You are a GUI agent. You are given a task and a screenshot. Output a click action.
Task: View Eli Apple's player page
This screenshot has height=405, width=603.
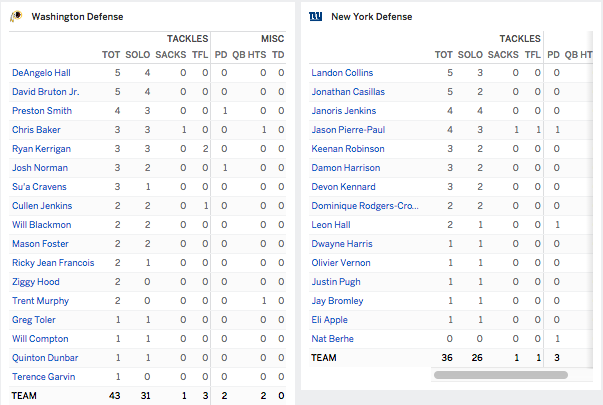tap(329, 320)
